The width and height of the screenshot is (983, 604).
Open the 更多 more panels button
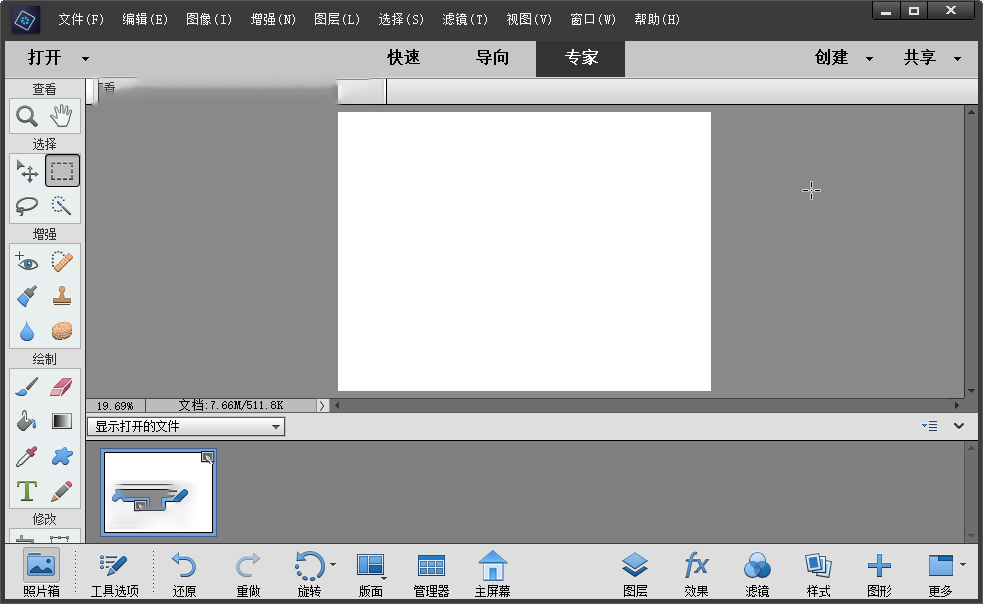pyautogui.click(x=940, y=573)
